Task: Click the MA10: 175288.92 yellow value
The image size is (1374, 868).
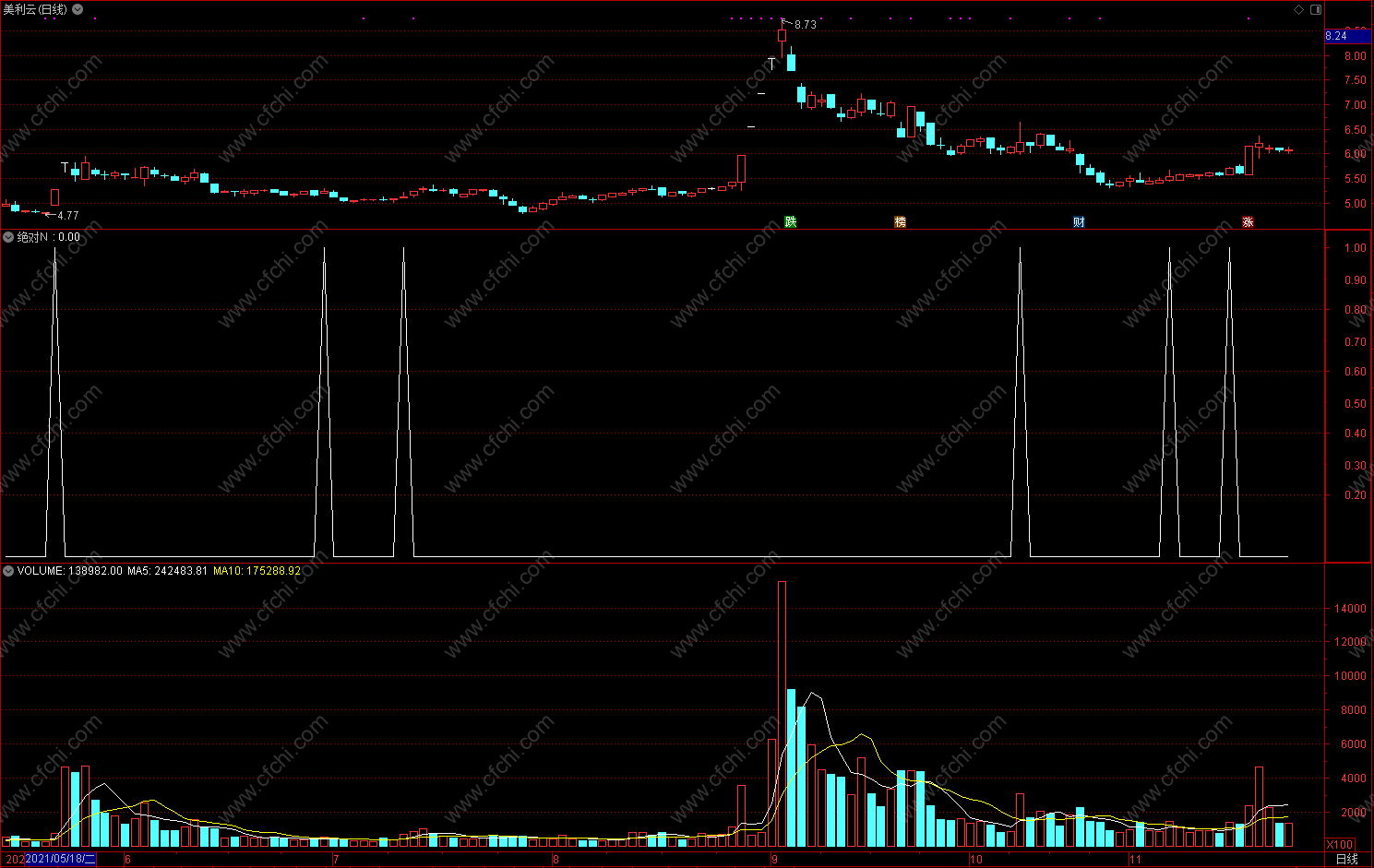Action: coord(257,571)
